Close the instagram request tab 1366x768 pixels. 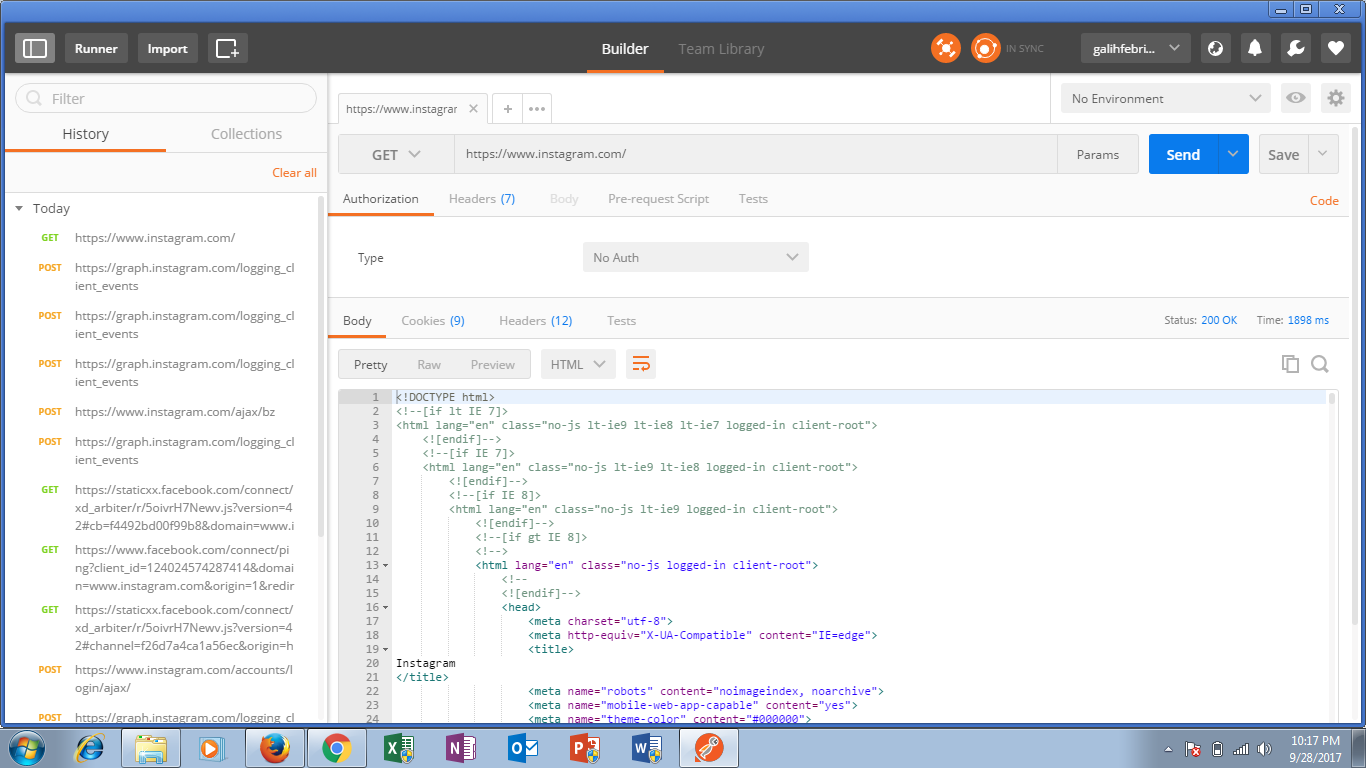tap(474, 109)
